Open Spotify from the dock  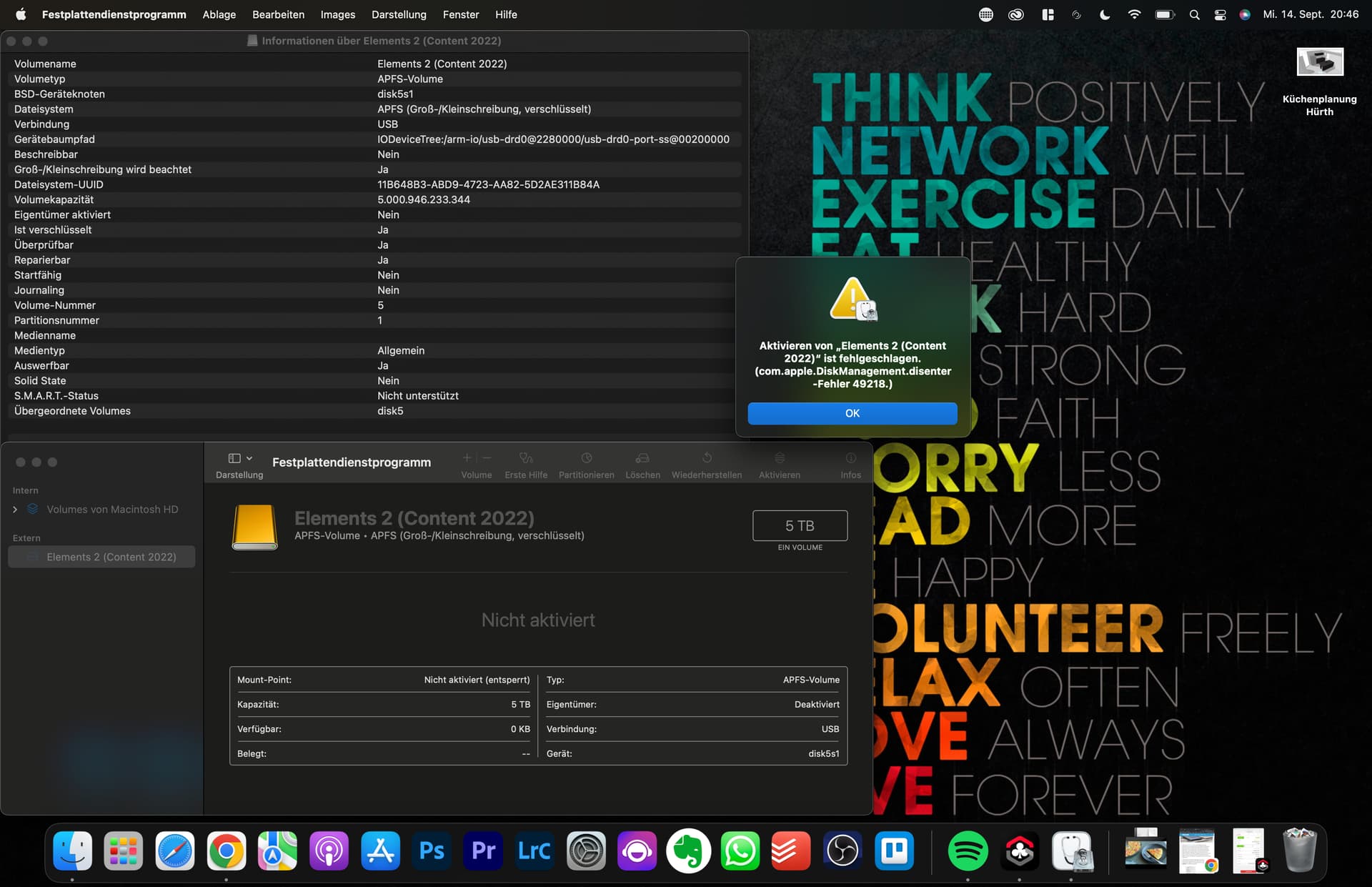[968, 851]
